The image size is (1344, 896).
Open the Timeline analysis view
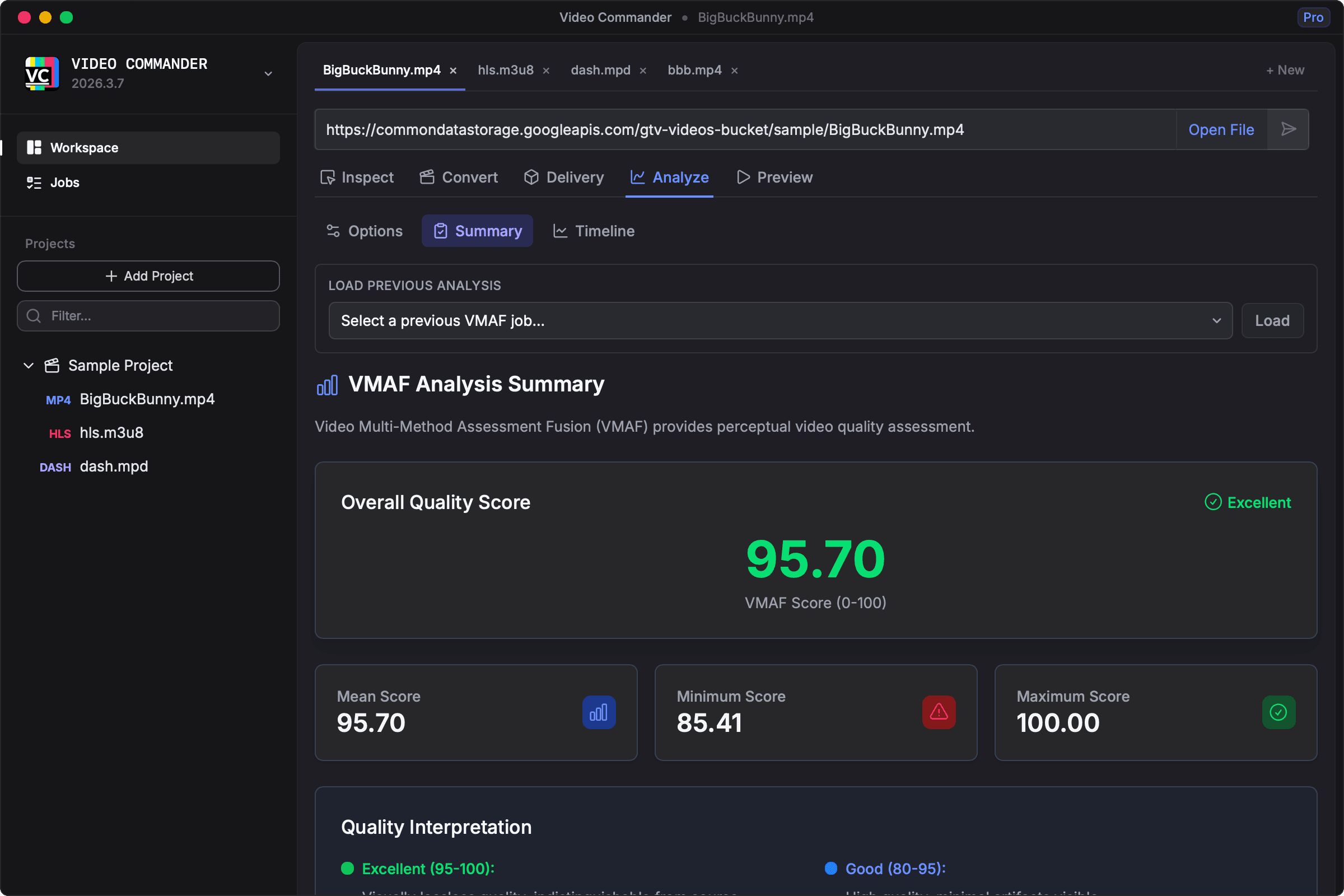coord(593,231)
